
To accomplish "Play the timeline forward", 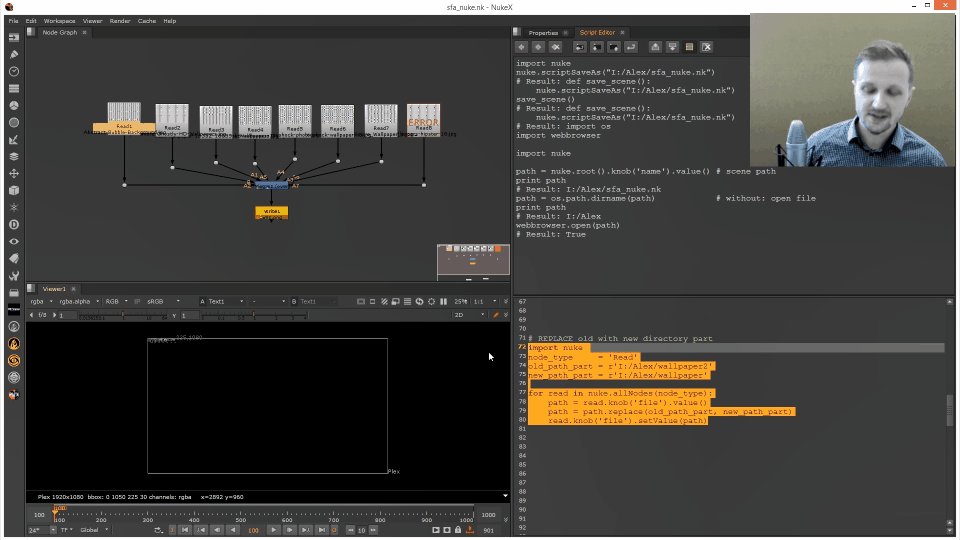I will click(x=273, y=530).
